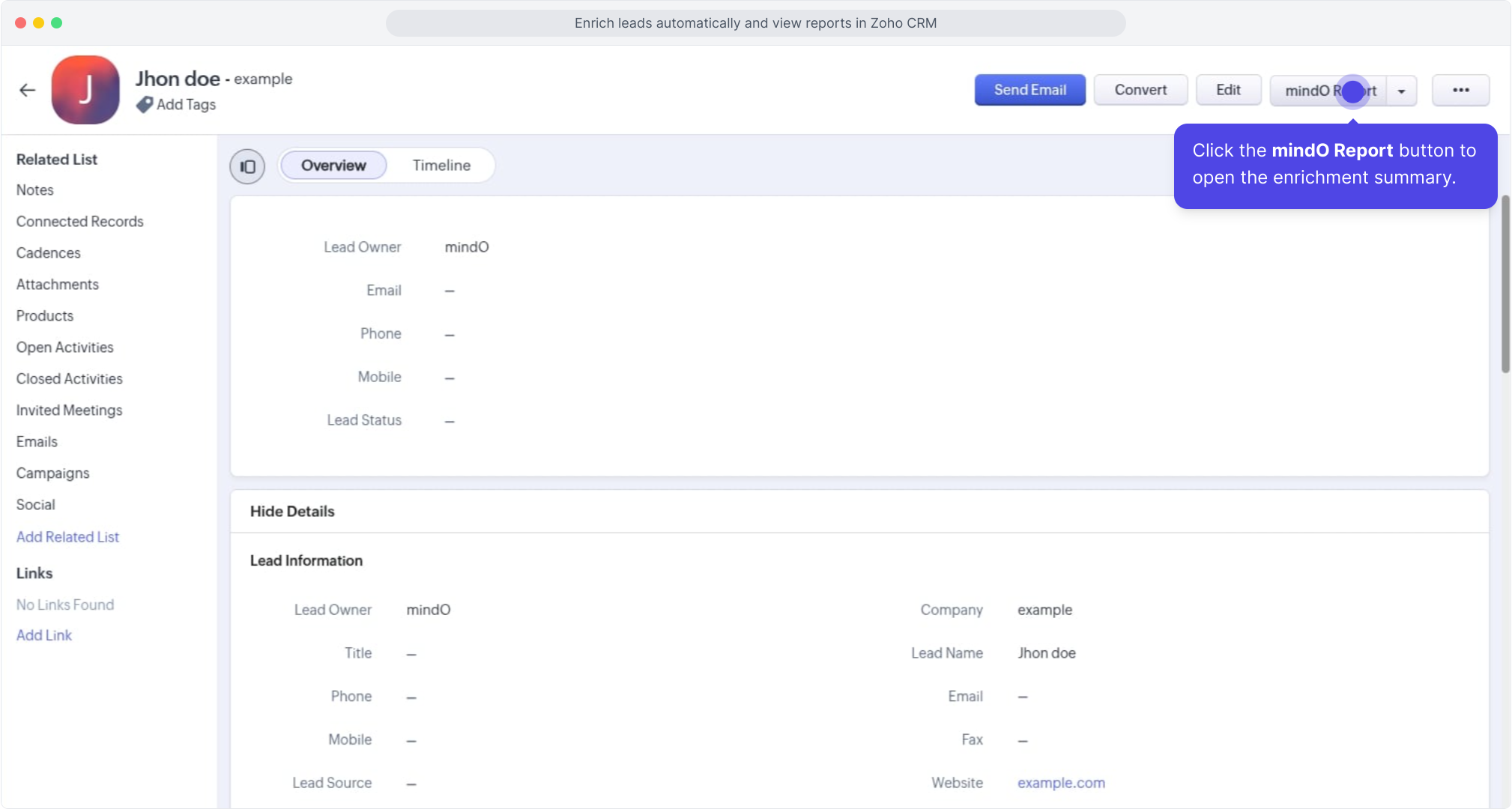Expand the mindO Report dropdown arrow
Screen dimensions: 1512x809
coord(1401,91)
